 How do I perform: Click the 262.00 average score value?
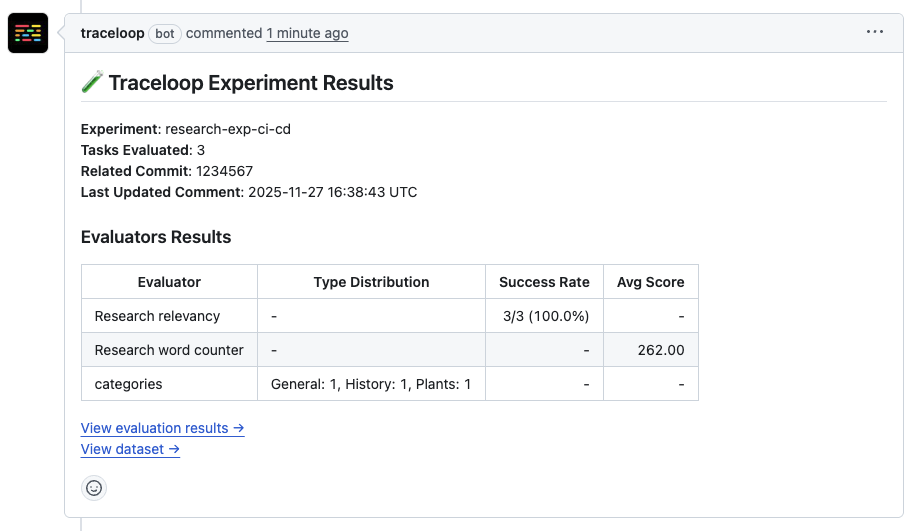click(661, 350)
